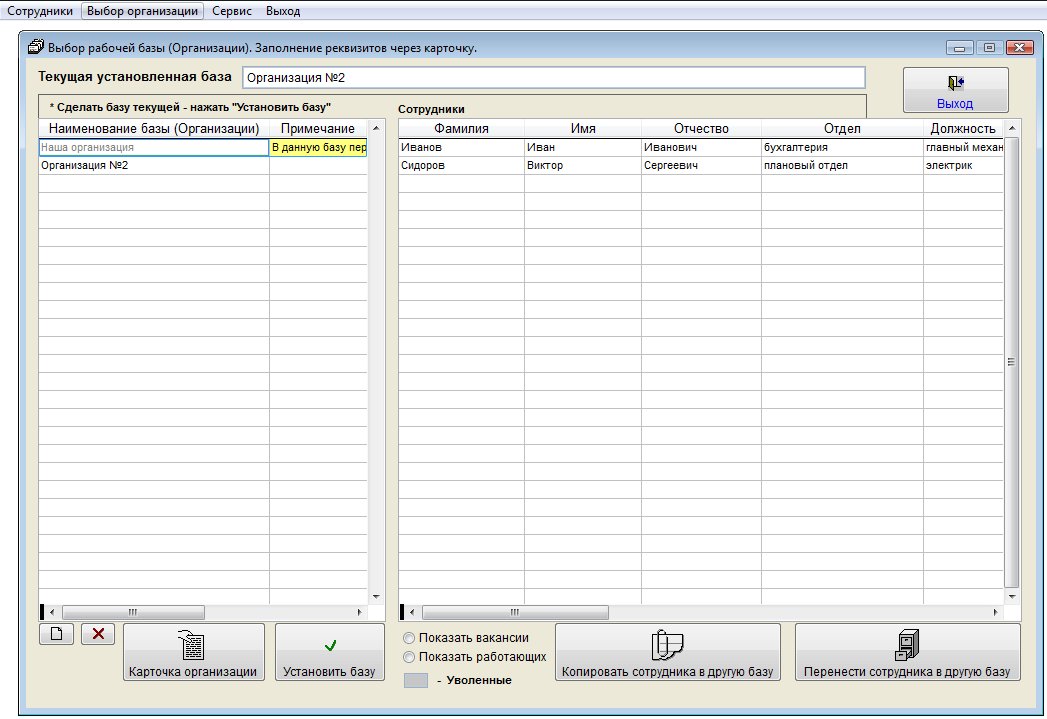The width and height of the screenshot is (1047, 719).
Task: Click employees table scroll left arrow
Action: coord(412,612)
